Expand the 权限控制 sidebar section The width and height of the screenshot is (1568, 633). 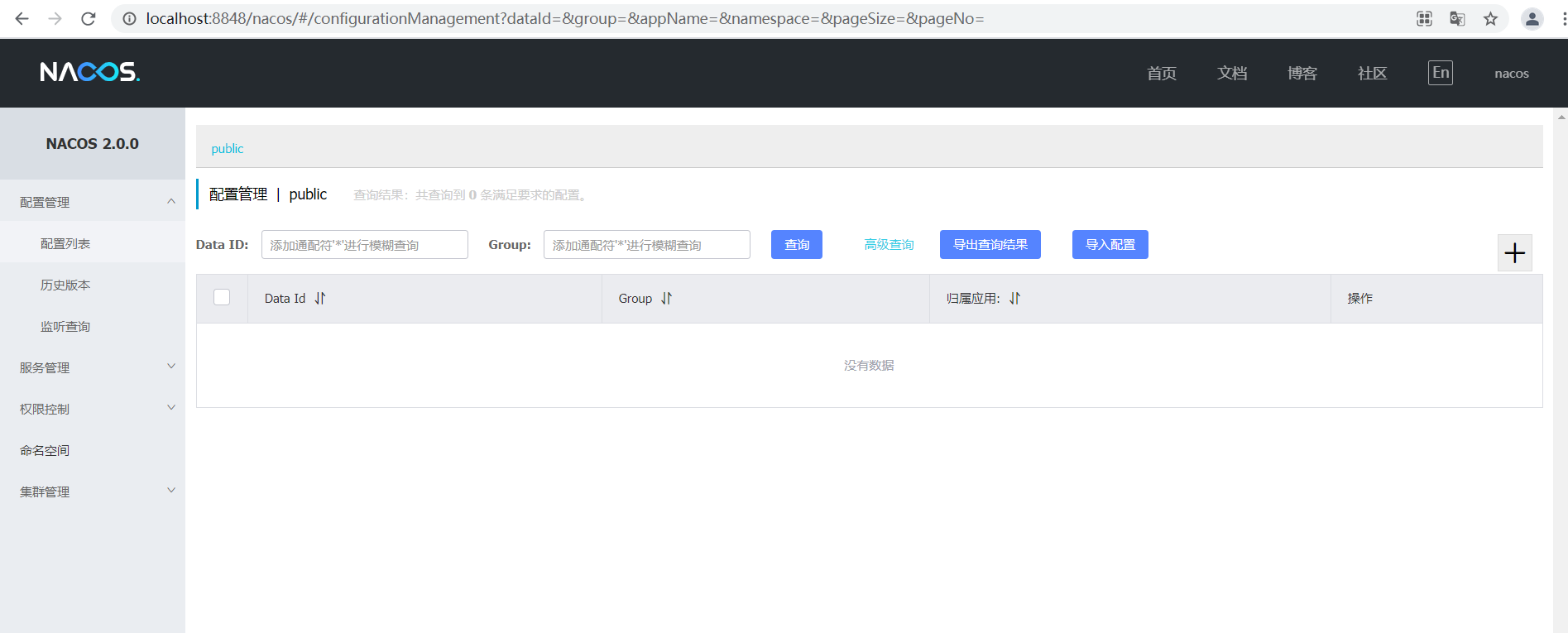pos(93,409)
